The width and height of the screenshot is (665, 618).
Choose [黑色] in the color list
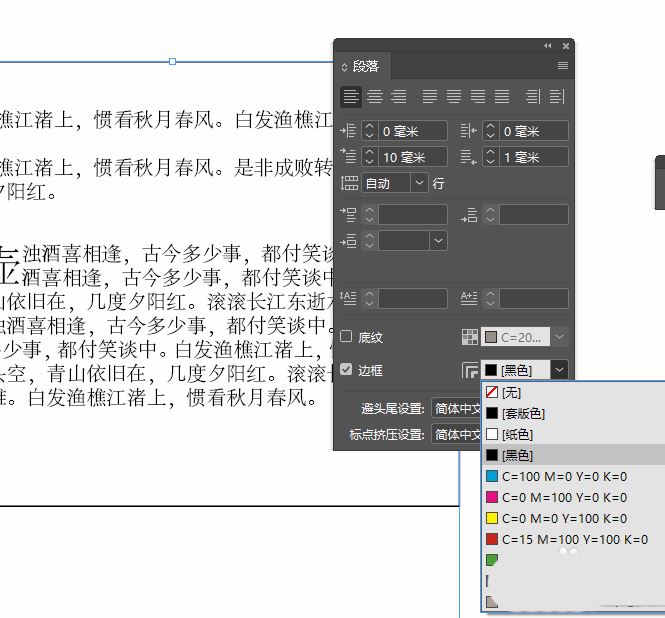[573, 455]
